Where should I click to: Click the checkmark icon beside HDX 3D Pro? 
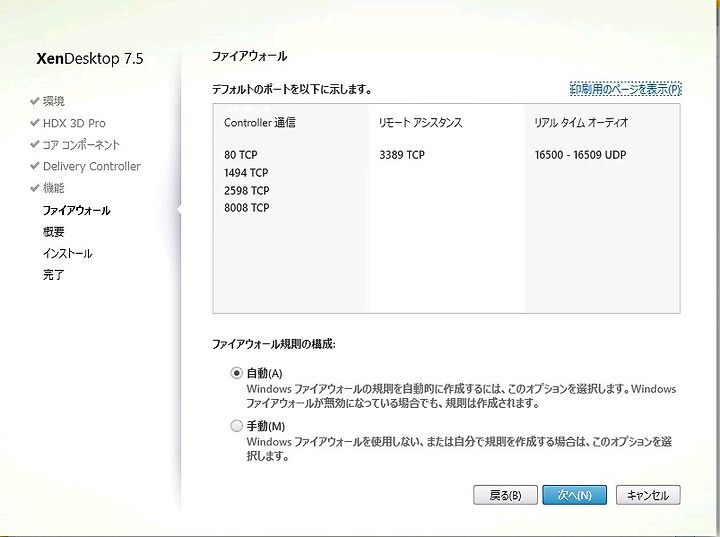tap(34, 123)
